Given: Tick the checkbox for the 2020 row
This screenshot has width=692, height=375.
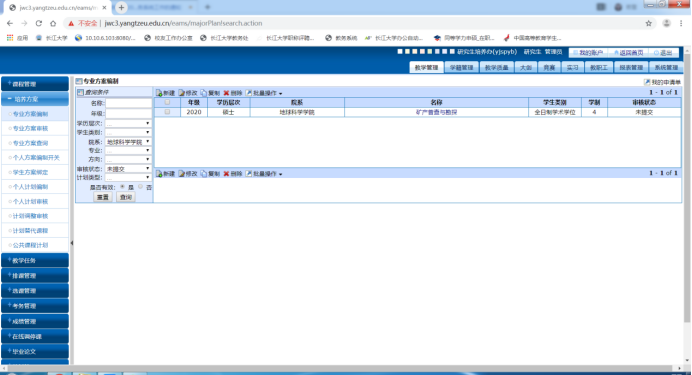Looking at the screenshot, I should point(167,112).
